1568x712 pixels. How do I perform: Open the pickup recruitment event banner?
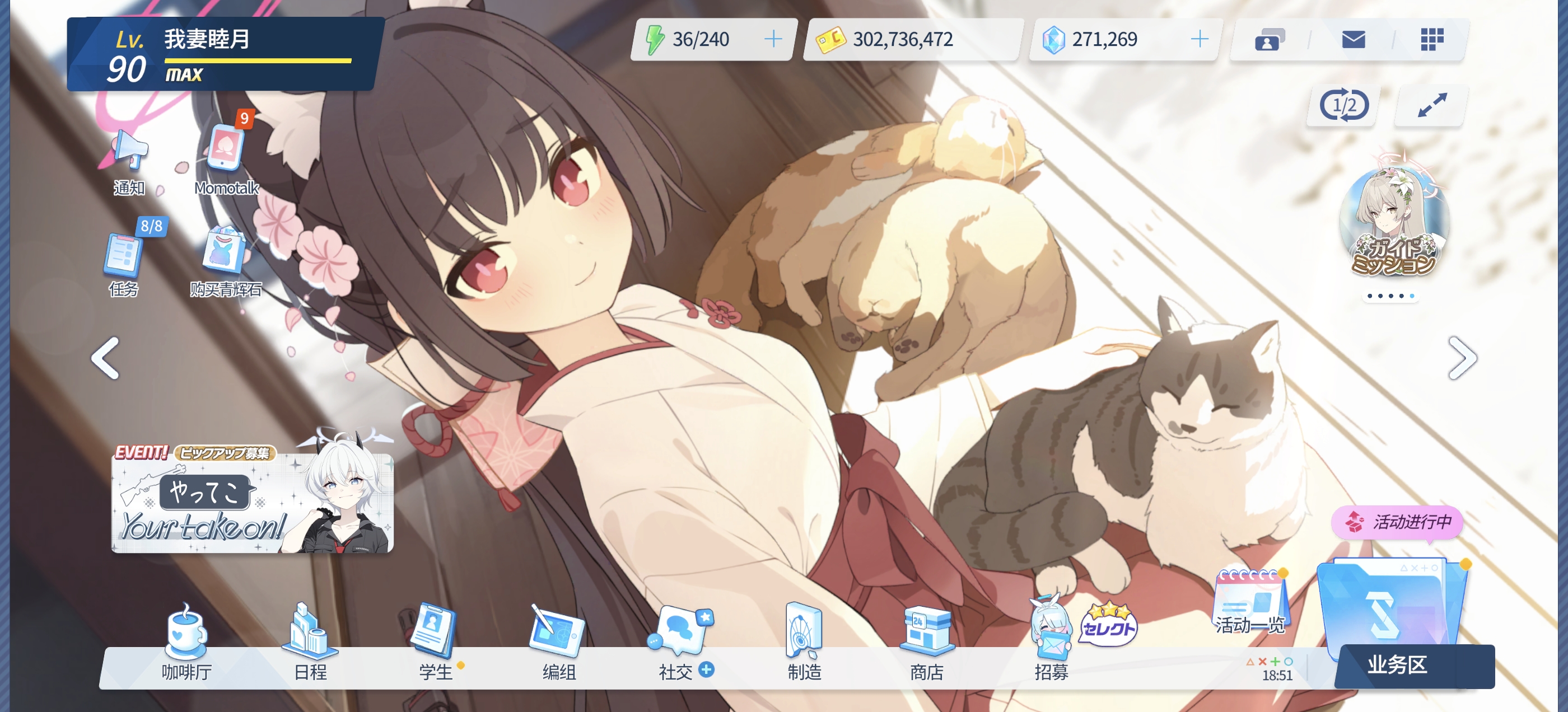(253, 499)
